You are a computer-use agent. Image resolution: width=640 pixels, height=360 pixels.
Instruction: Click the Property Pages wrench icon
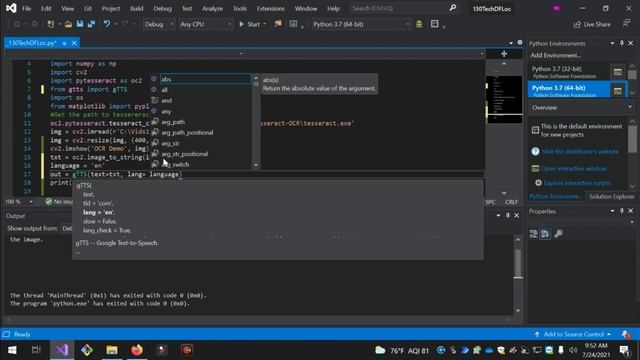[558, 233]
